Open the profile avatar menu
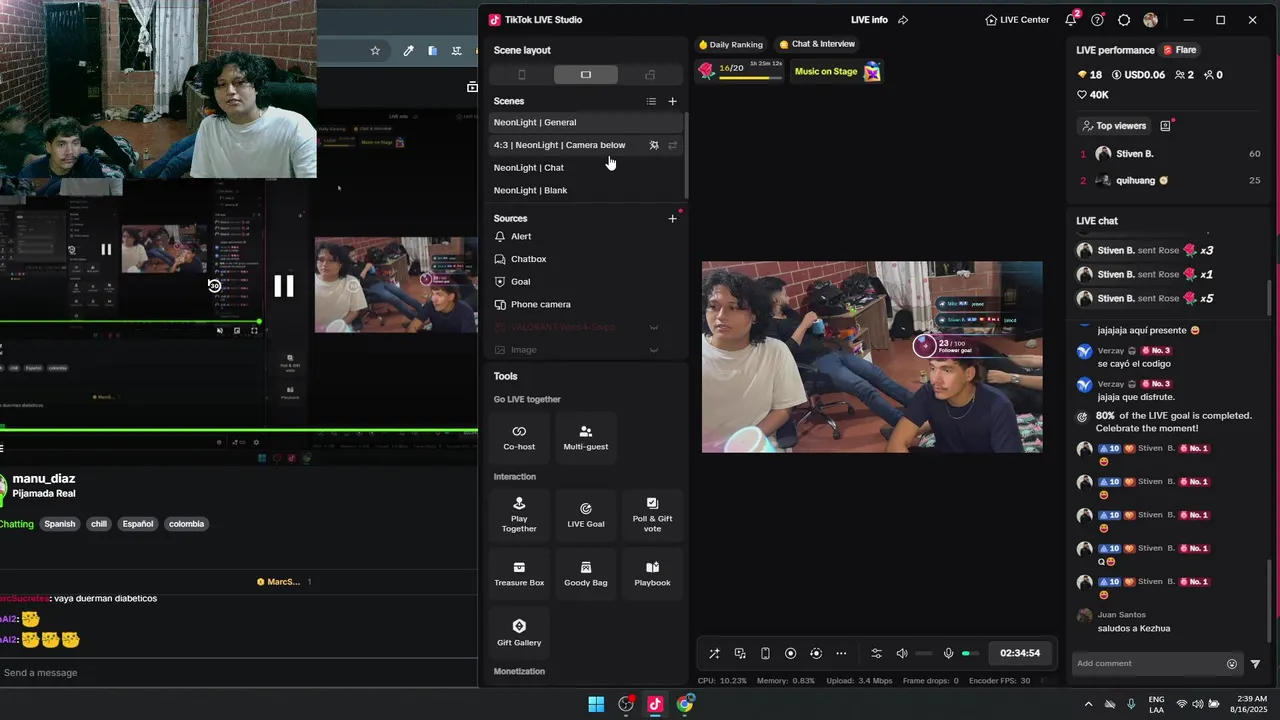 coord(1151,20)
